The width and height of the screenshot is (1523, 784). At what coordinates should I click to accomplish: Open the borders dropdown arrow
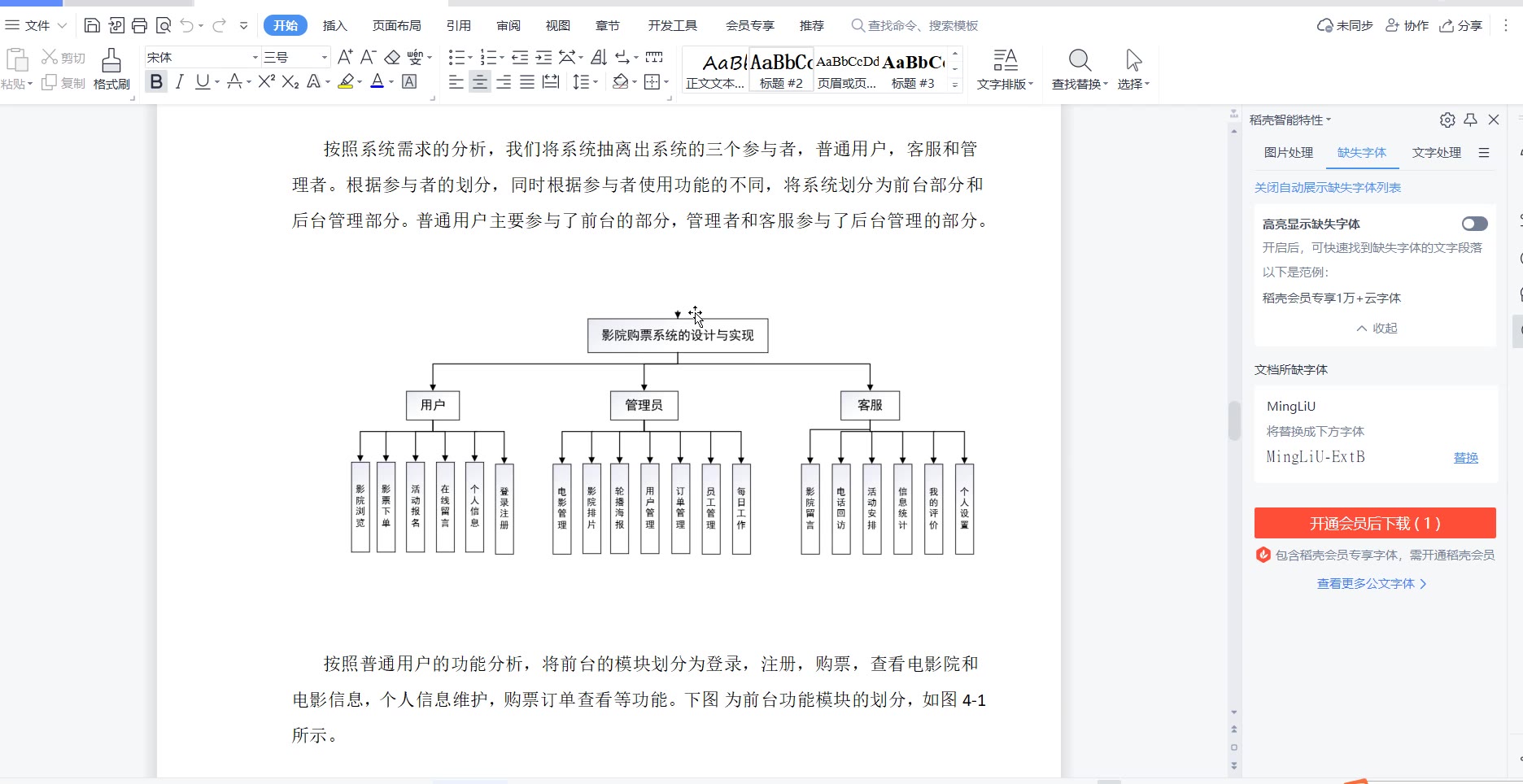pos(666,81)
